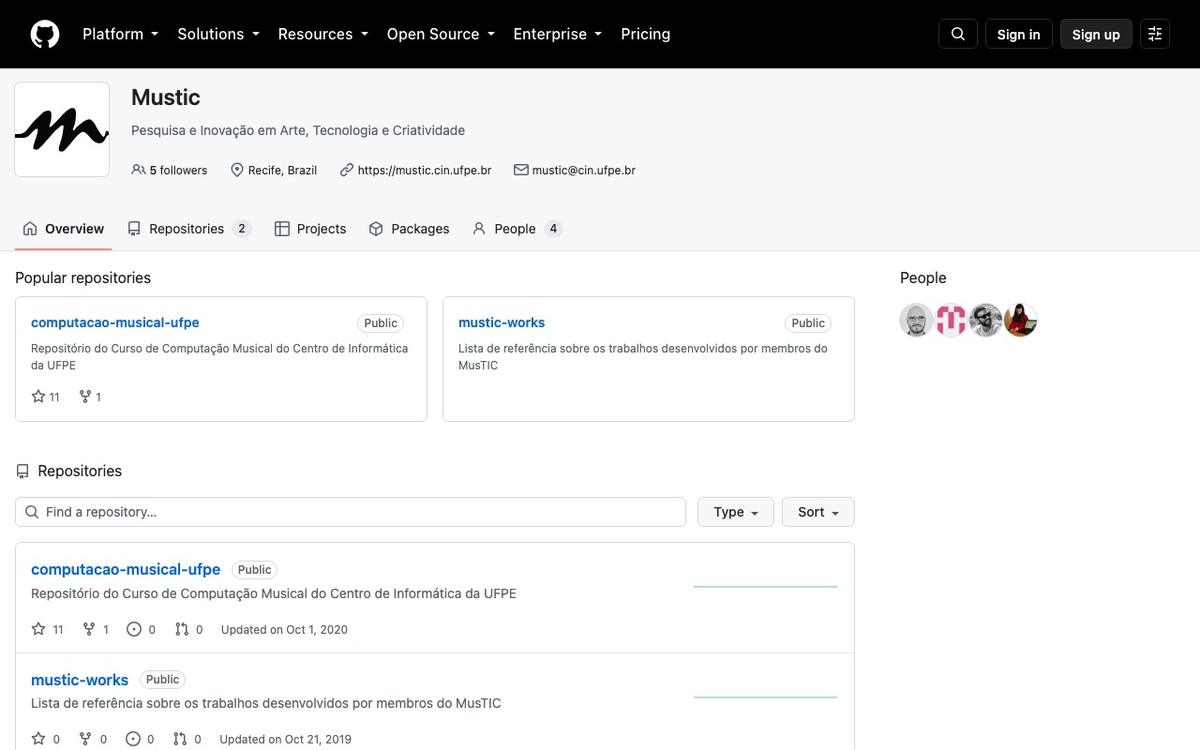
Task: Expand the Open Source menu
Action: coord(441,34)
